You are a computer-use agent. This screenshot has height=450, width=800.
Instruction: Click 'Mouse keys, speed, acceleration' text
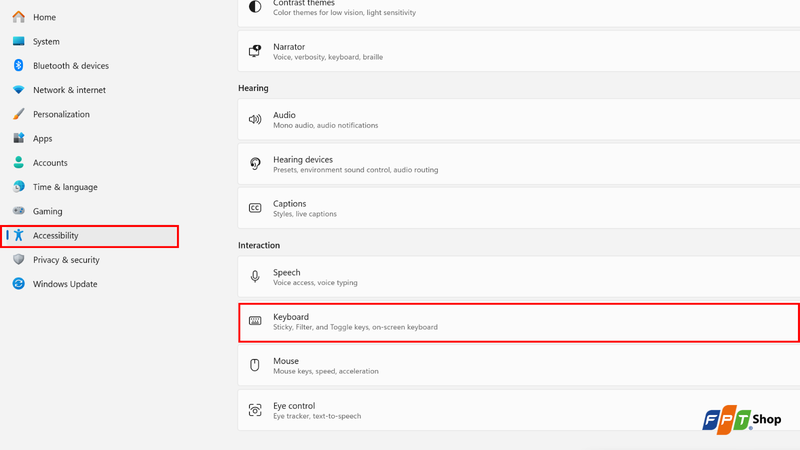point(326,371)
